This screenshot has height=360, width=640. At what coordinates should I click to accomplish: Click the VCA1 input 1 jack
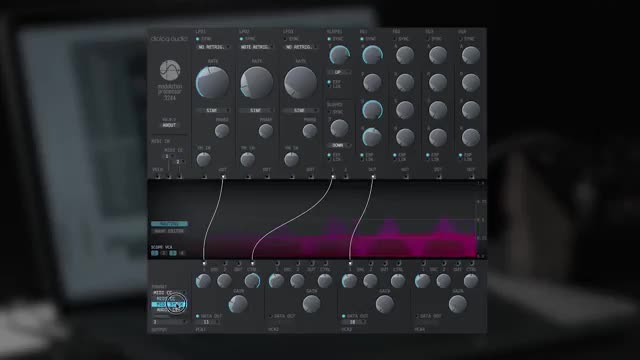[x=204, y=263]
